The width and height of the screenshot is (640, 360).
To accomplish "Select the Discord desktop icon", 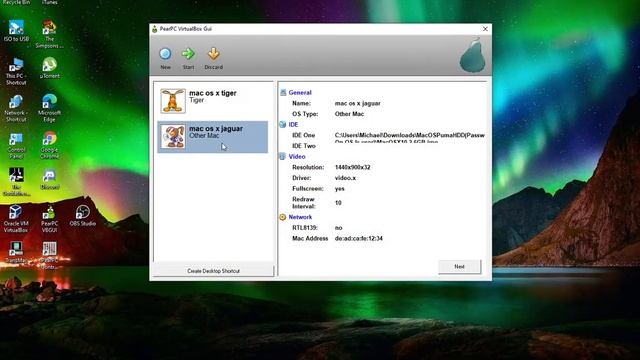I will [49, 180].
